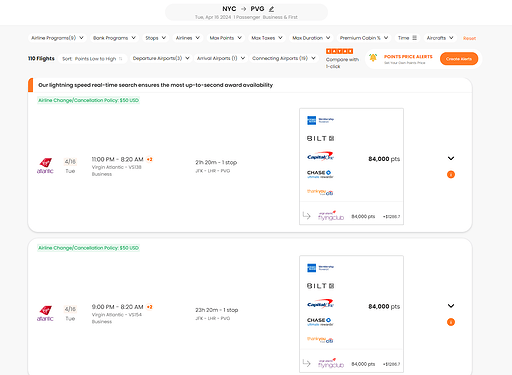Click the Create Alerts button

(459, 59)
